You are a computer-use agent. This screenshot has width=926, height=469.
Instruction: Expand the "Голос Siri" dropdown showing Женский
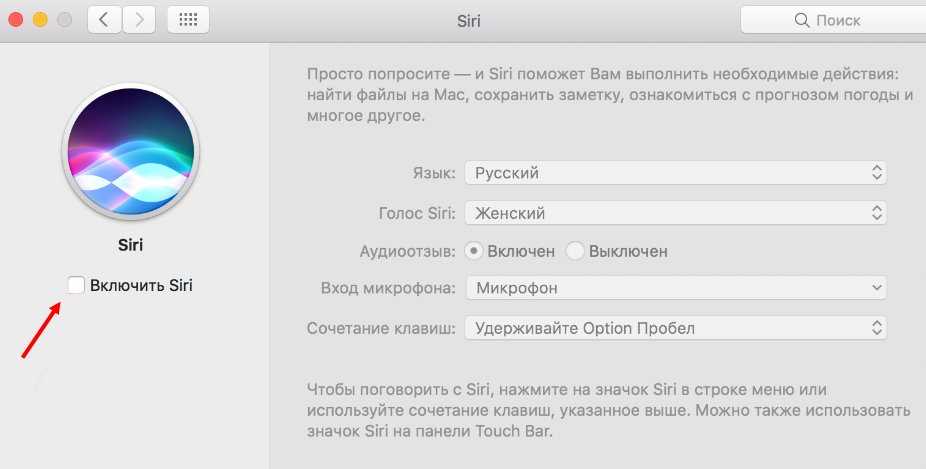[x=675, y=213]
